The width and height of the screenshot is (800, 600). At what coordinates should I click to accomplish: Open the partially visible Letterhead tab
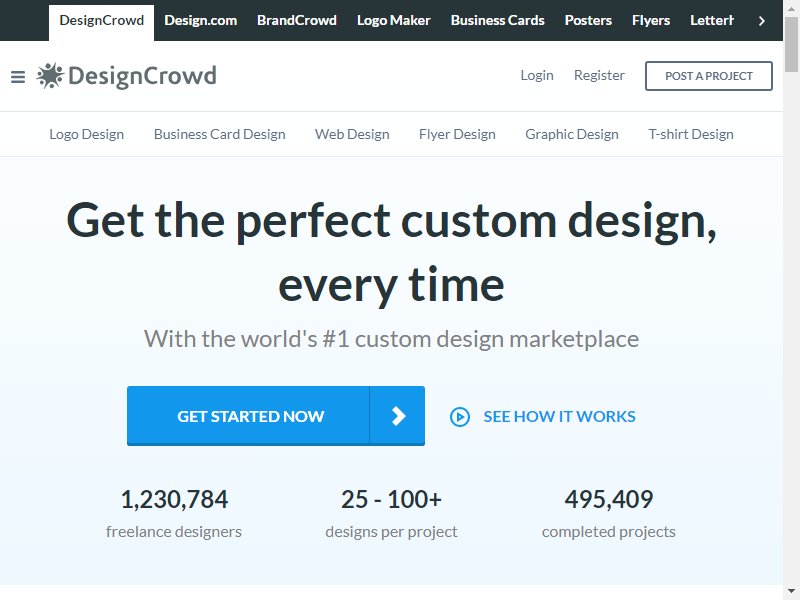tap(712, 21)
